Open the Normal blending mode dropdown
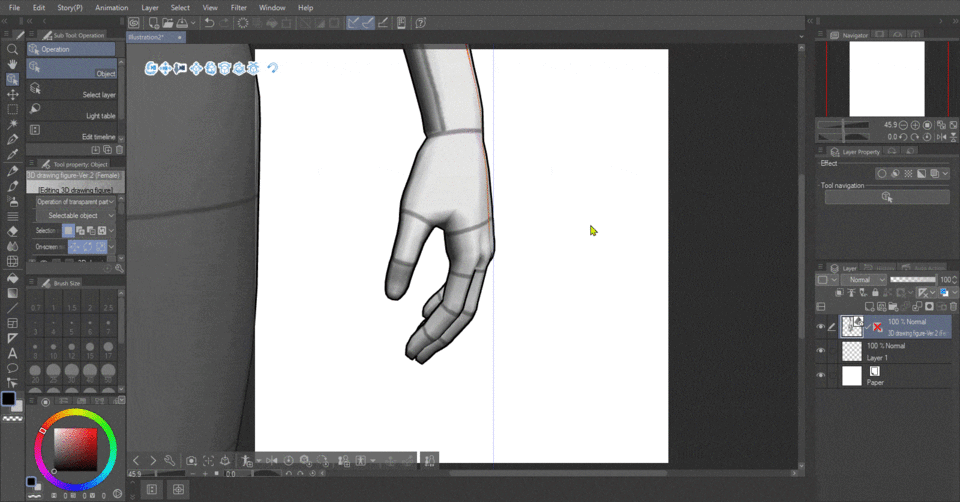 [863, 280]
